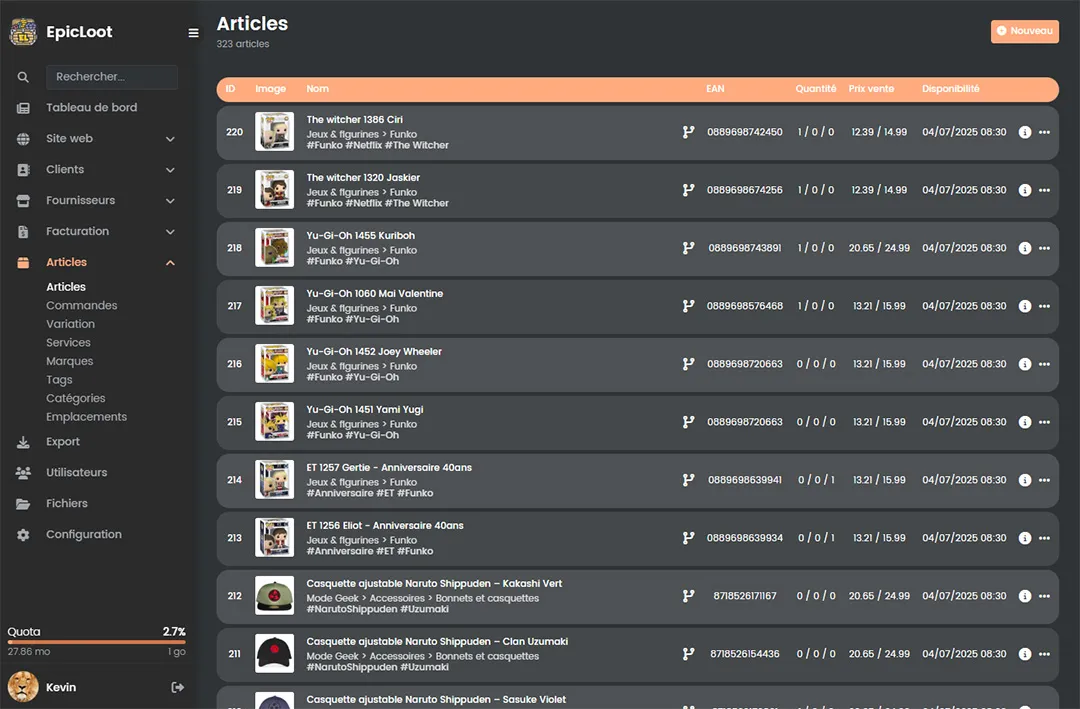
Task: Click EAN "0889698743891"
Action: click(745, 248)
